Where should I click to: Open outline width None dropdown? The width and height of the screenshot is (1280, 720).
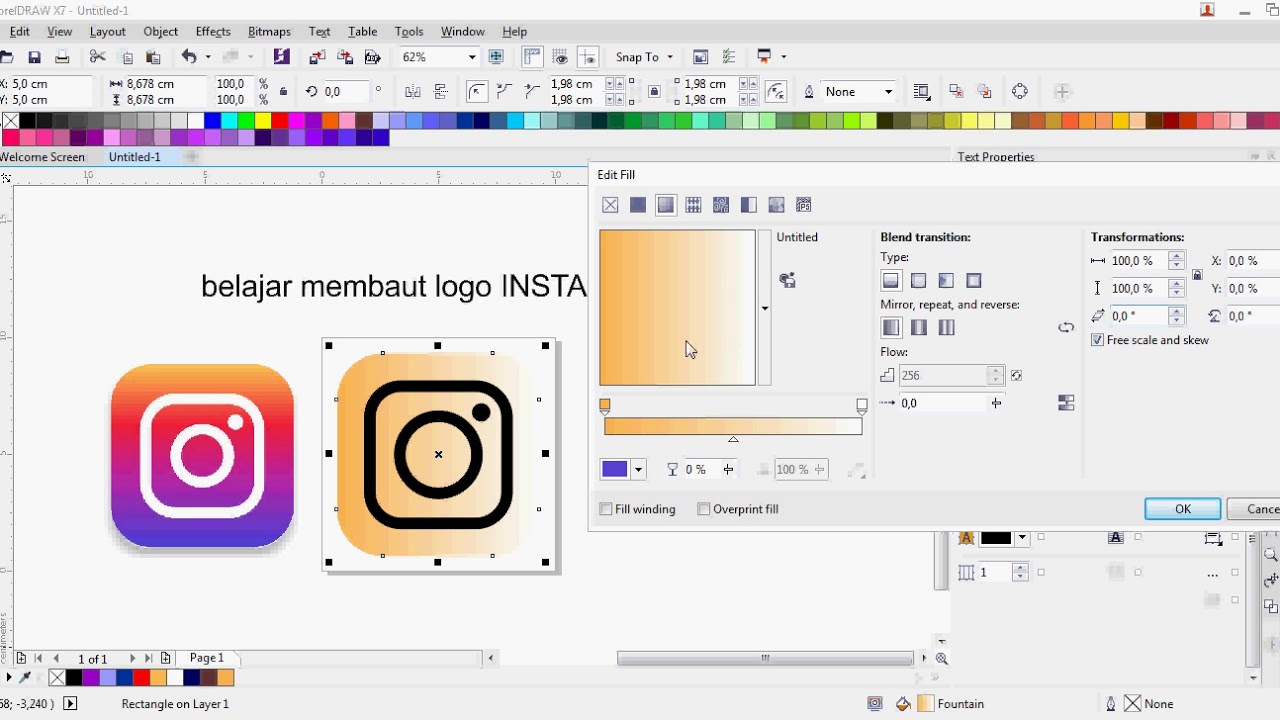887,92
